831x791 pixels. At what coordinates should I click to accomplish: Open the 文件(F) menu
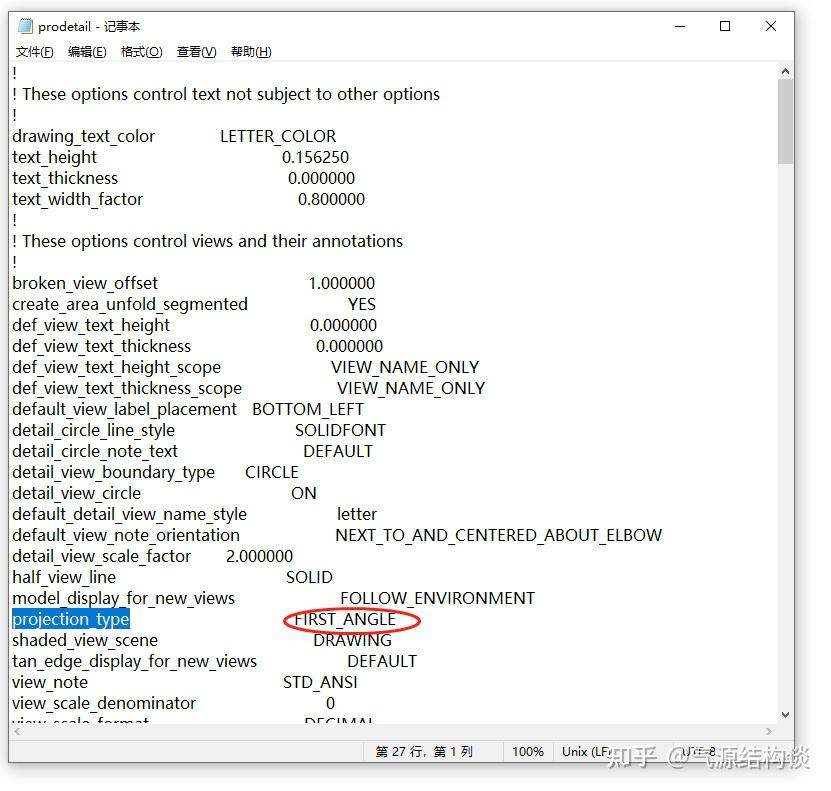[x=34, y=52]
